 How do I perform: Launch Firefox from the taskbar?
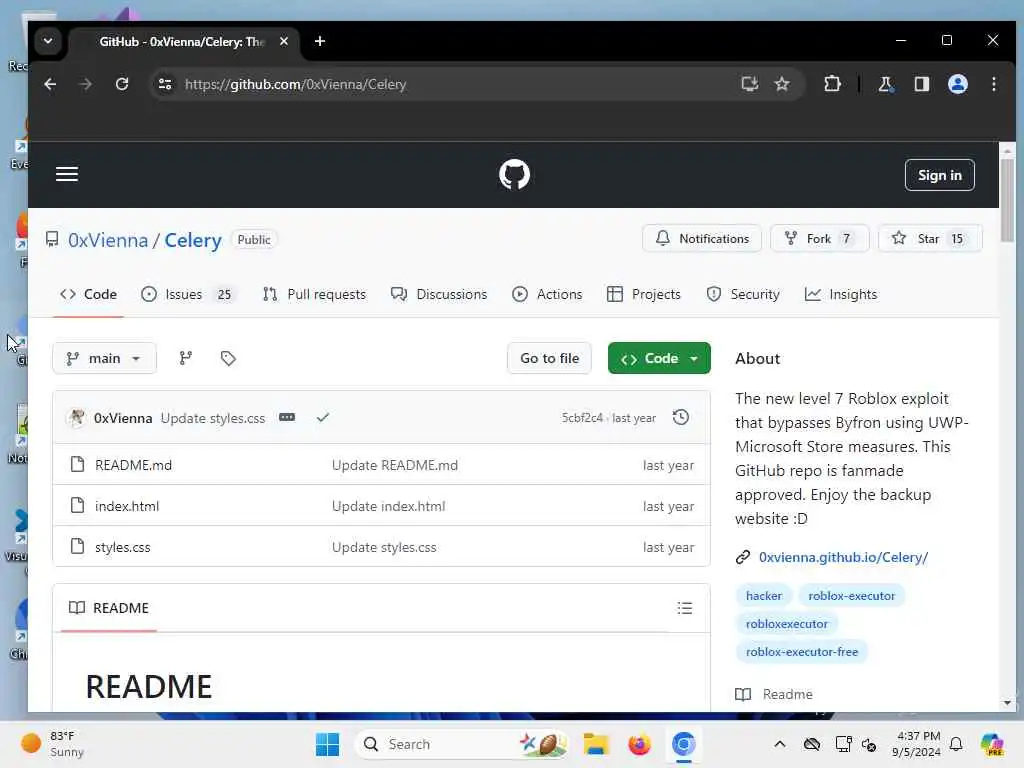coord(639,744)
